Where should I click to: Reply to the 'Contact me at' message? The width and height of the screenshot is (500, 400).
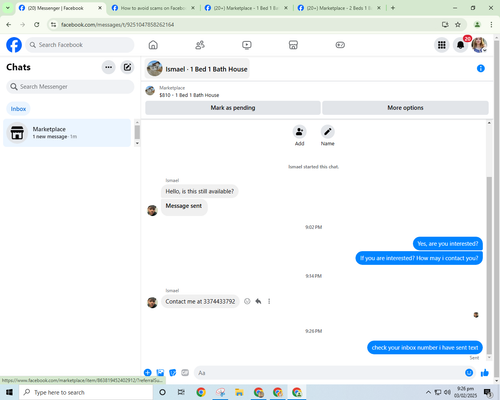tap(258, 301)
